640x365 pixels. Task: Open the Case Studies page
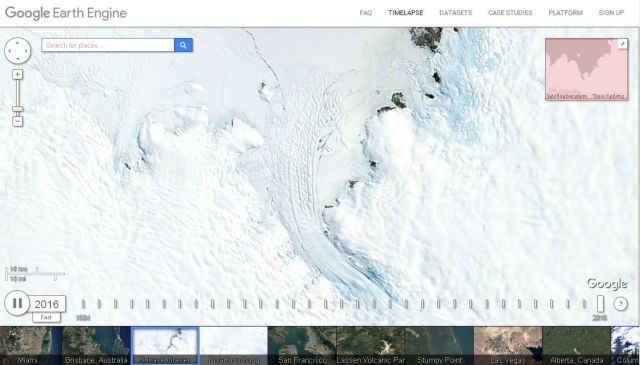click(x=510, y=13)
